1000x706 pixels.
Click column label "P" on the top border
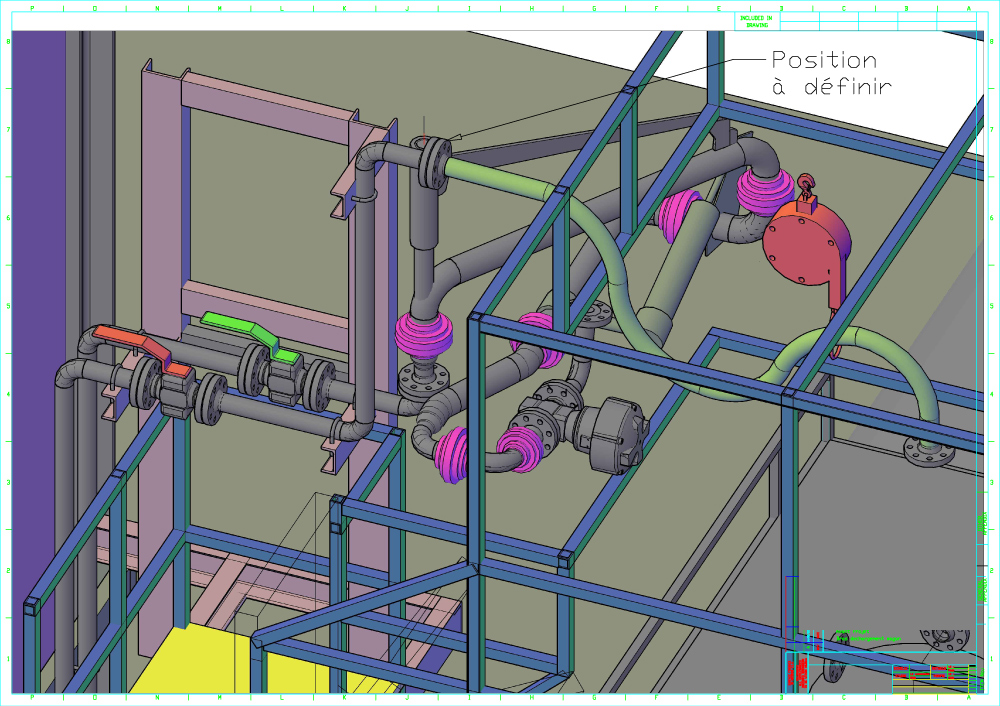pyautogui.click(x=31, y=8)
